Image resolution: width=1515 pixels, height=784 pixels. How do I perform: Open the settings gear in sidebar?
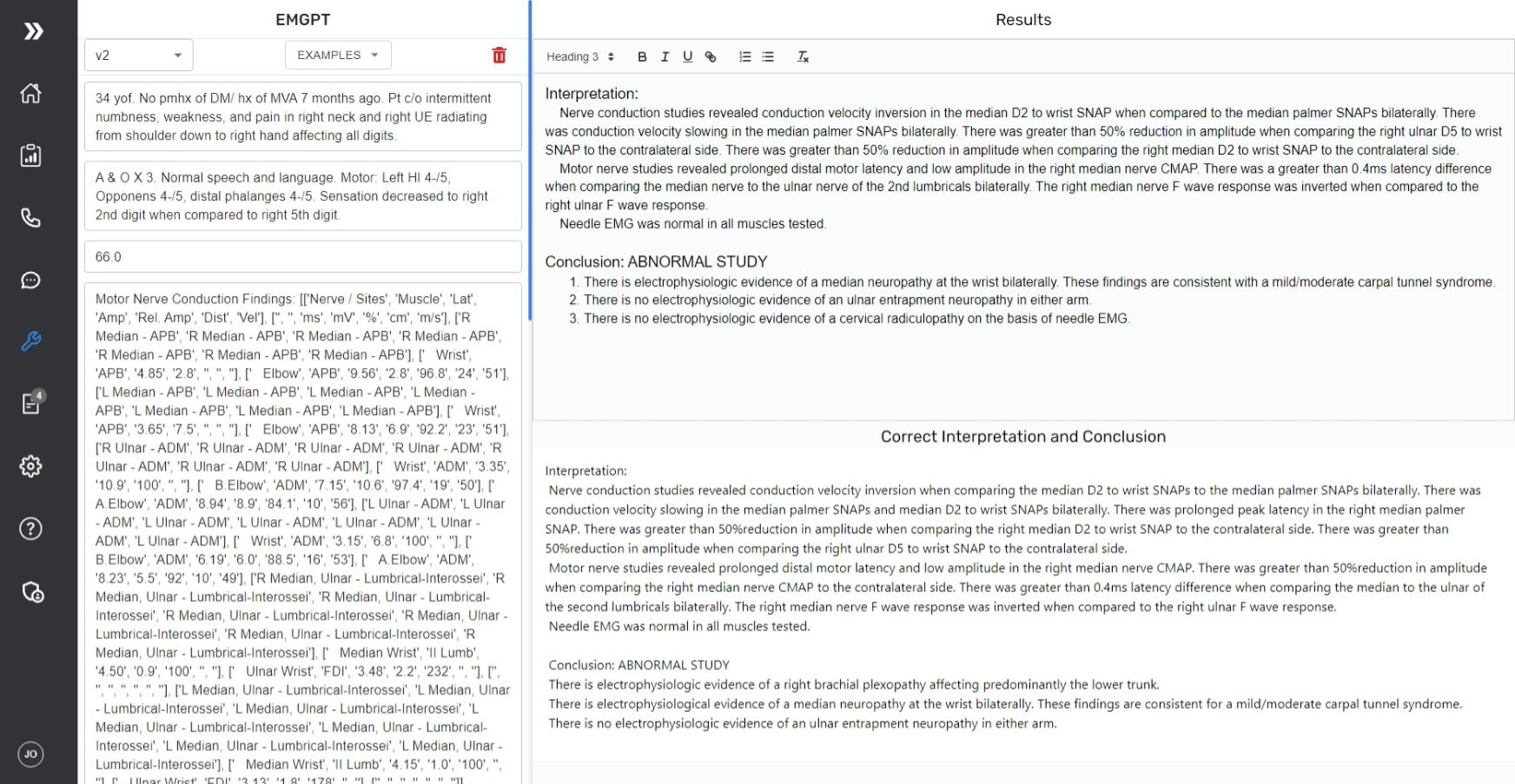click(x=31, y=466)
